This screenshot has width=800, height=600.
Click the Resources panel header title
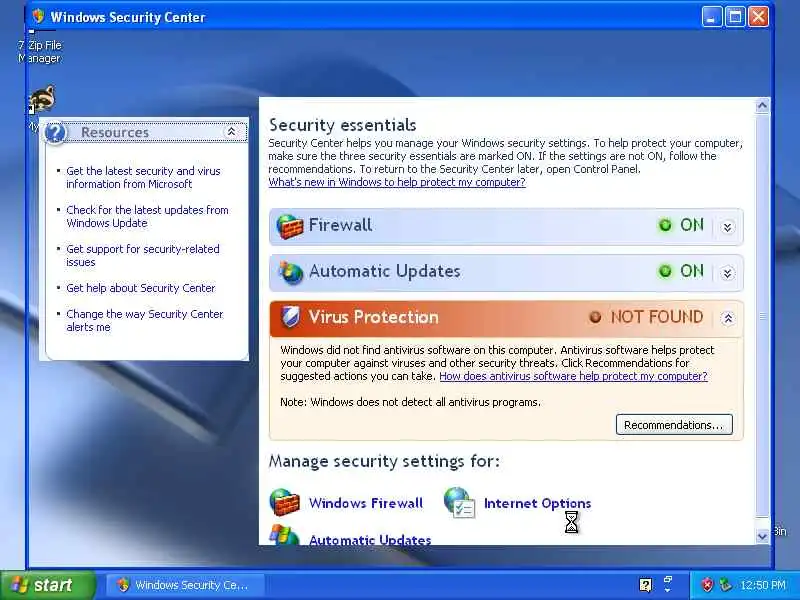point(115,132)
